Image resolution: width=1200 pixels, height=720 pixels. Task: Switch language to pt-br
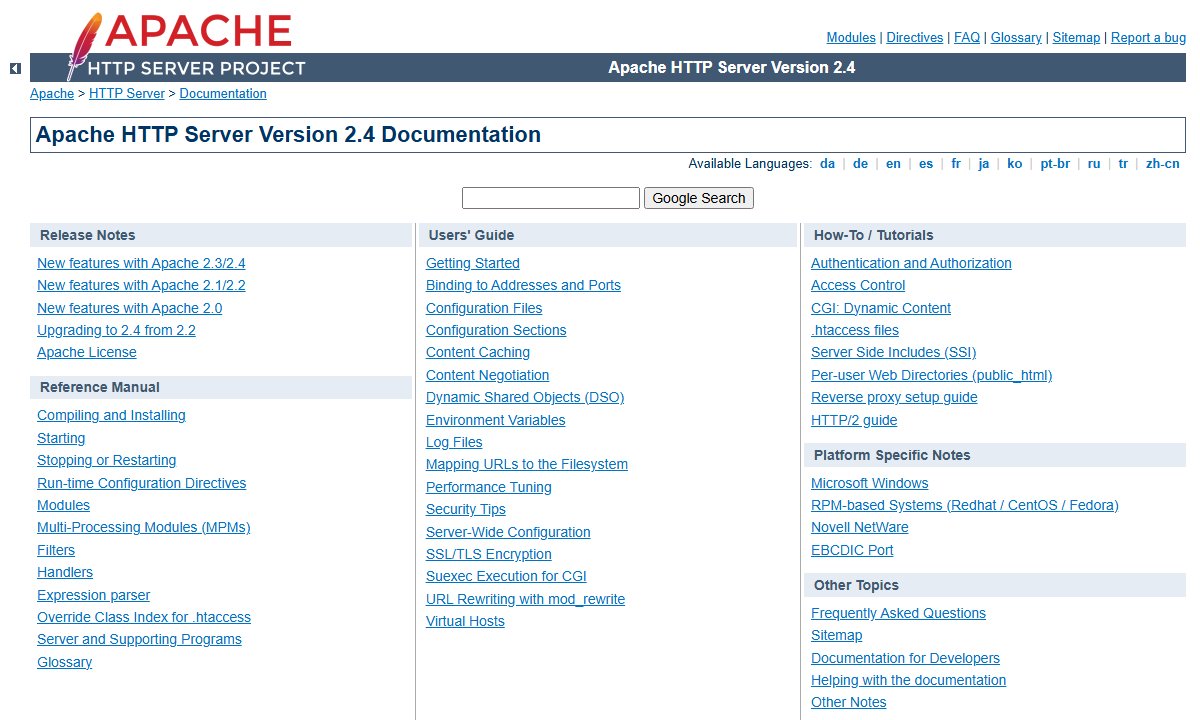pyautogui.click(x=1055, y=164)
